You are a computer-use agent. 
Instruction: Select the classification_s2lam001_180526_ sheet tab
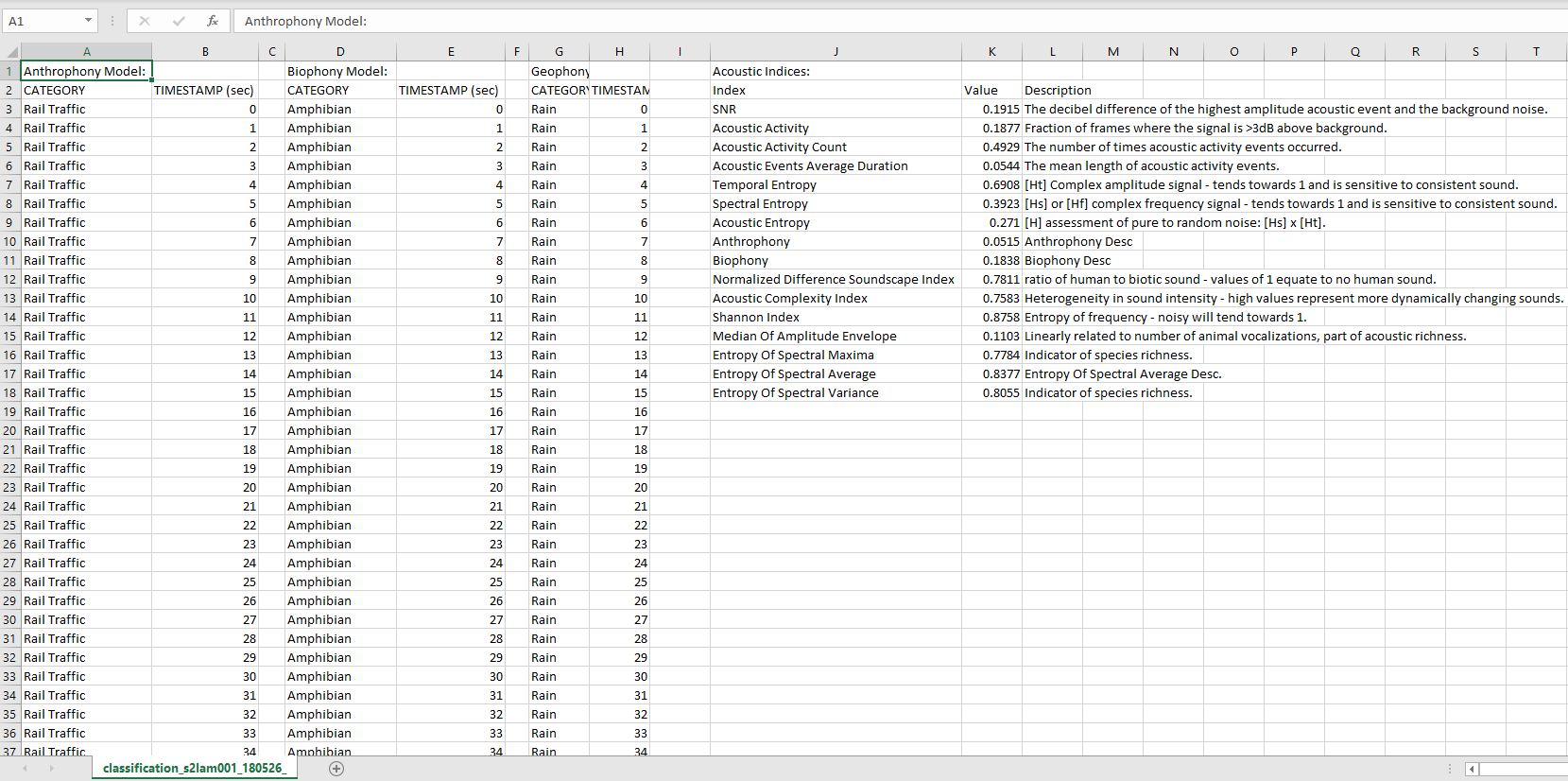(x=194, y=769)
